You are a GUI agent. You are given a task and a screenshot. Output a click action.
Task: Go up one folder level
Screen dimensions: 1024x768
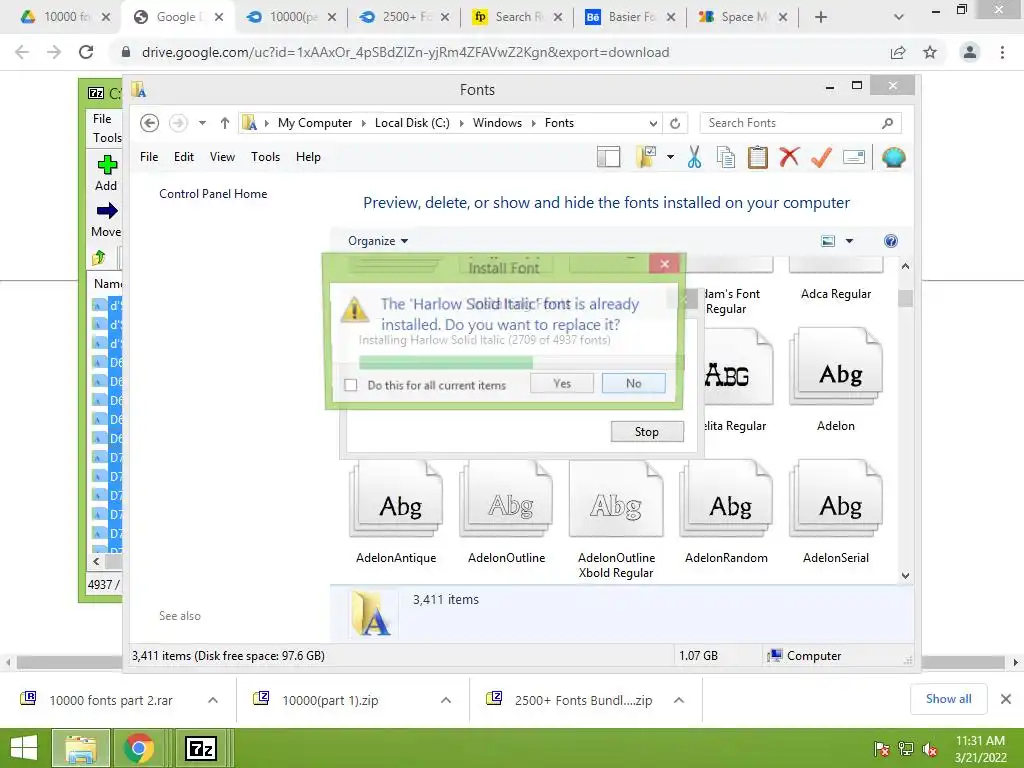click(225, 123)
